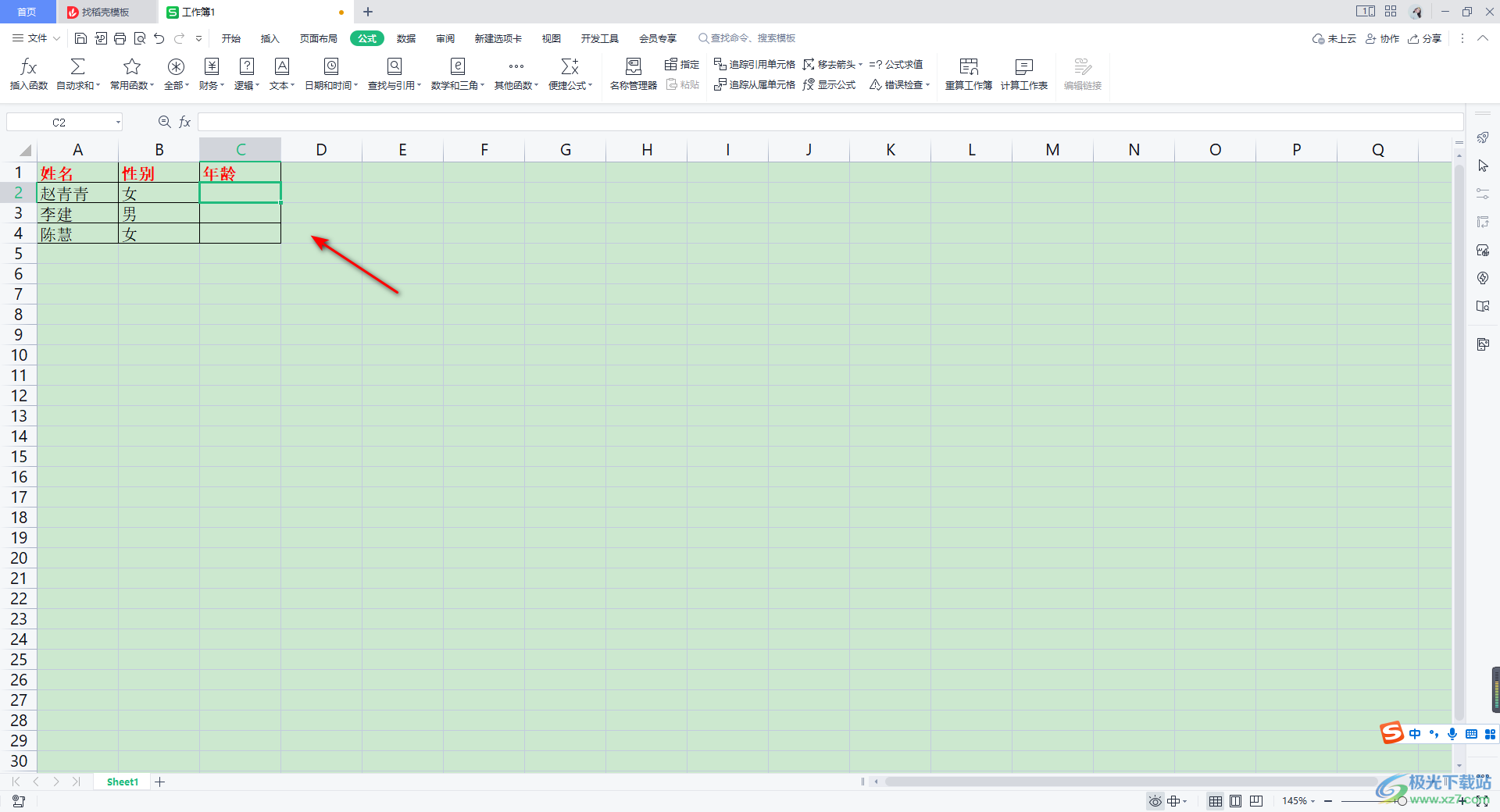Click the Sogou input method S icon

1392,733
